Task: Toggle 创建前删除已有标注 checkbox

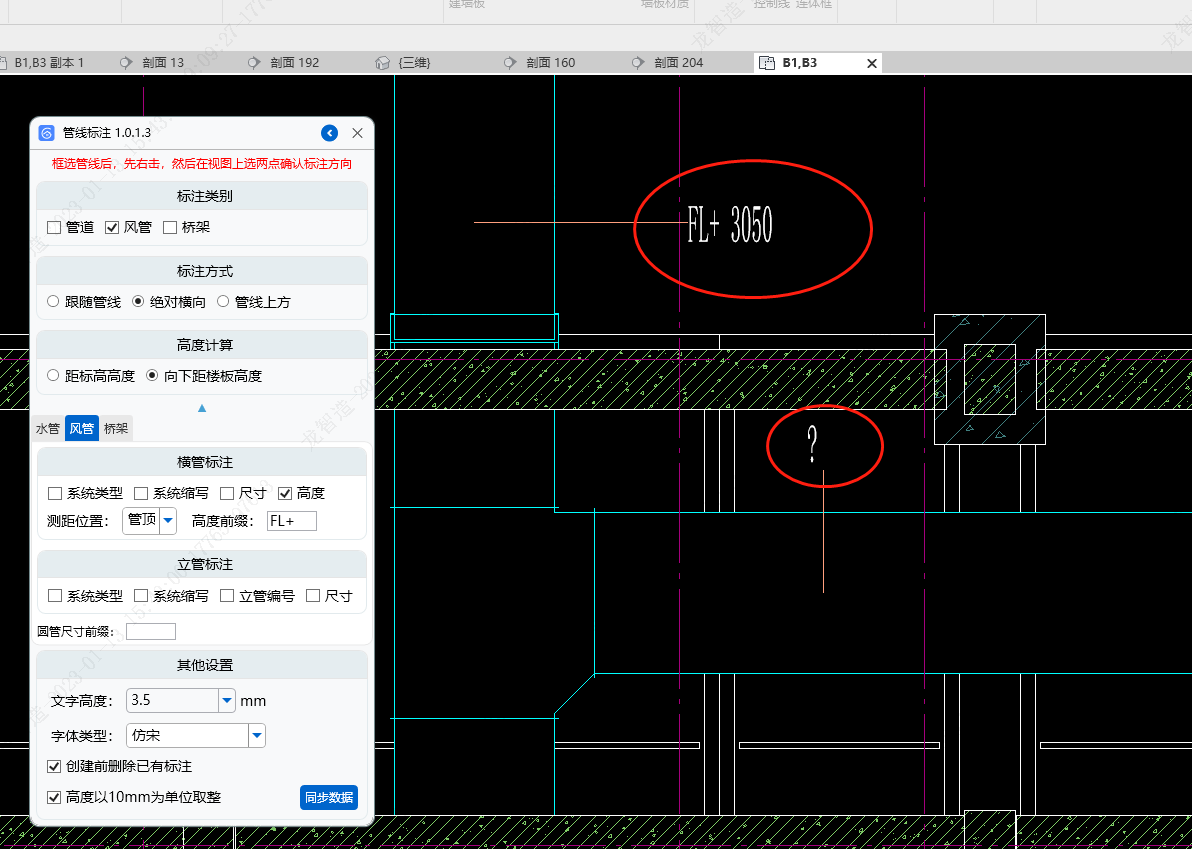Action: pyautogui.click(x=54, y=766)
